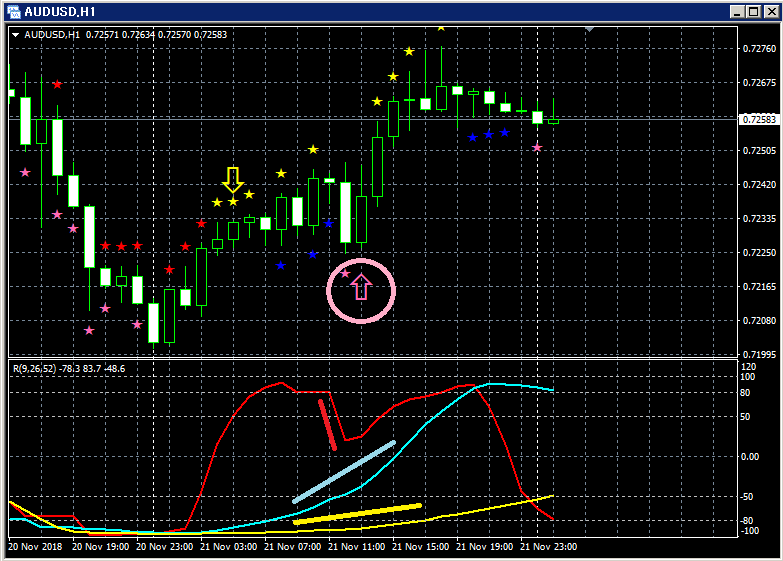The image size is (783, 561).
Task: Click the 21 Nov 15:00 time axis label
Action: click(420, 547)
